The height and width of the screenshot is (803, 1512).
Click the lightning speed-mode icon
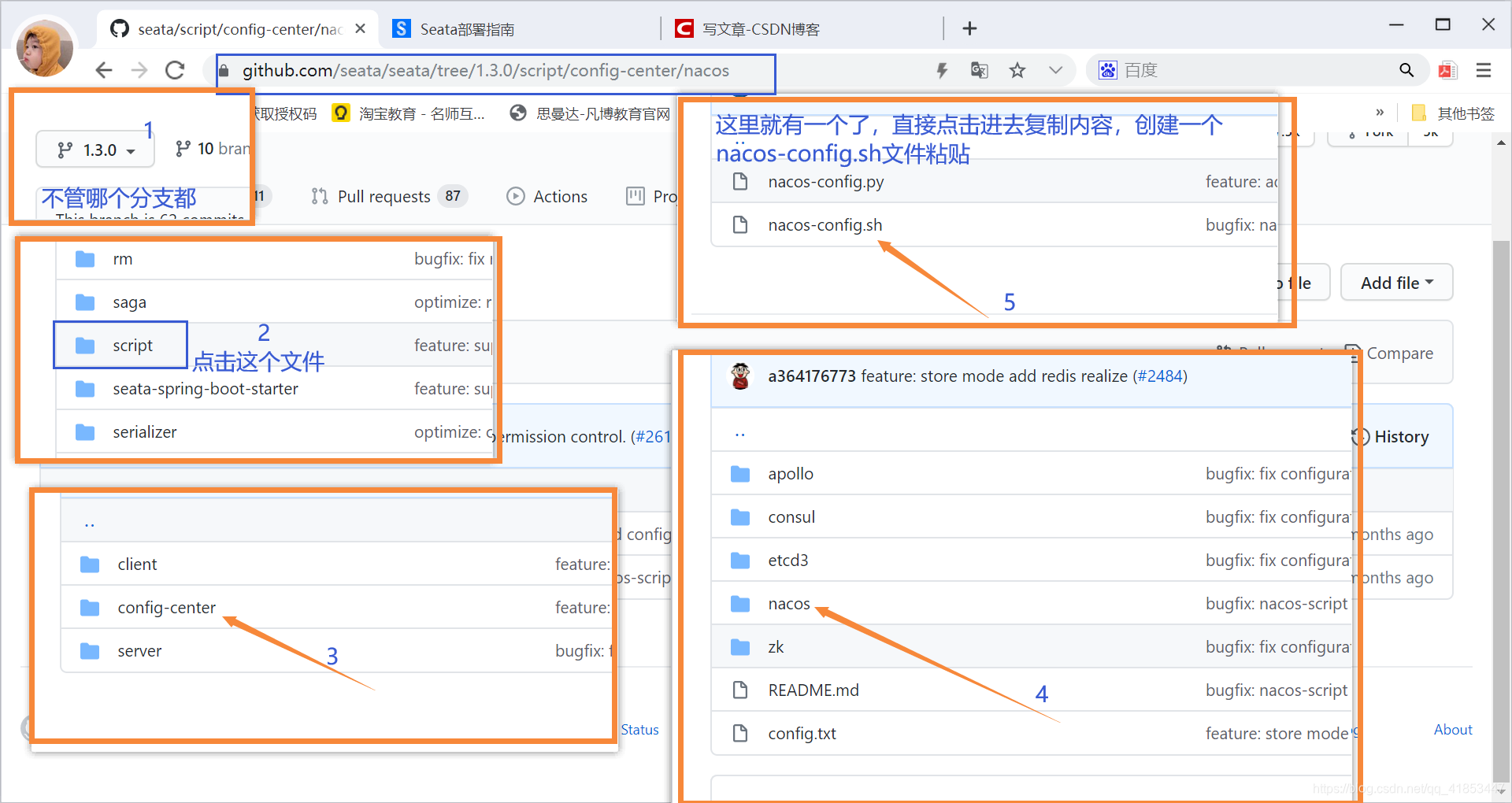point(942,71)
